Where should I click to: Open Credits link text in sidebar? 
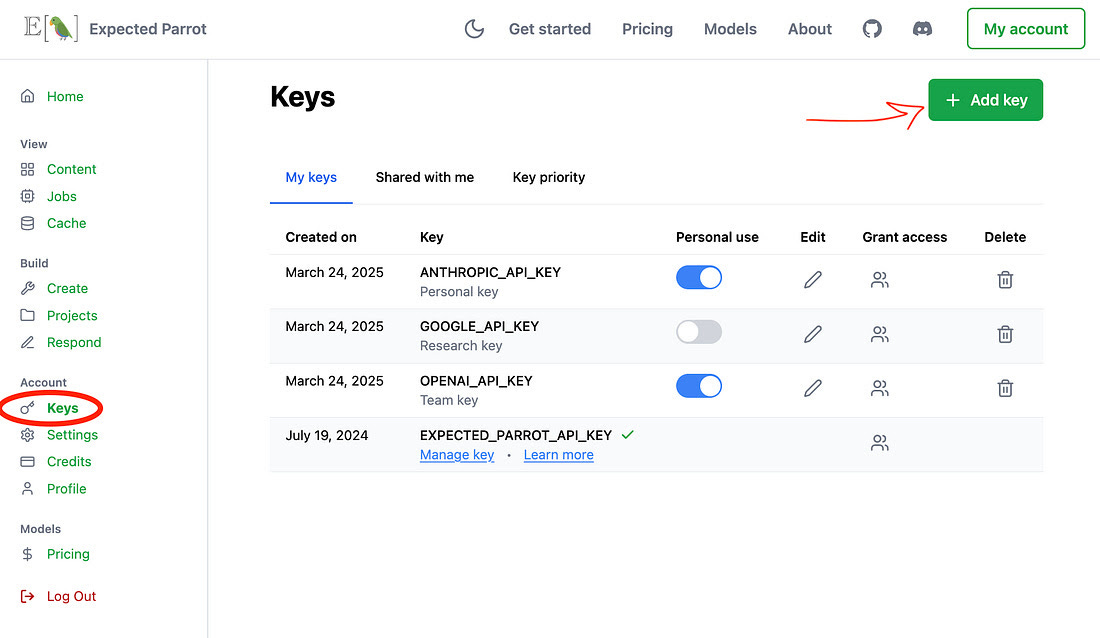click(69, 462)
